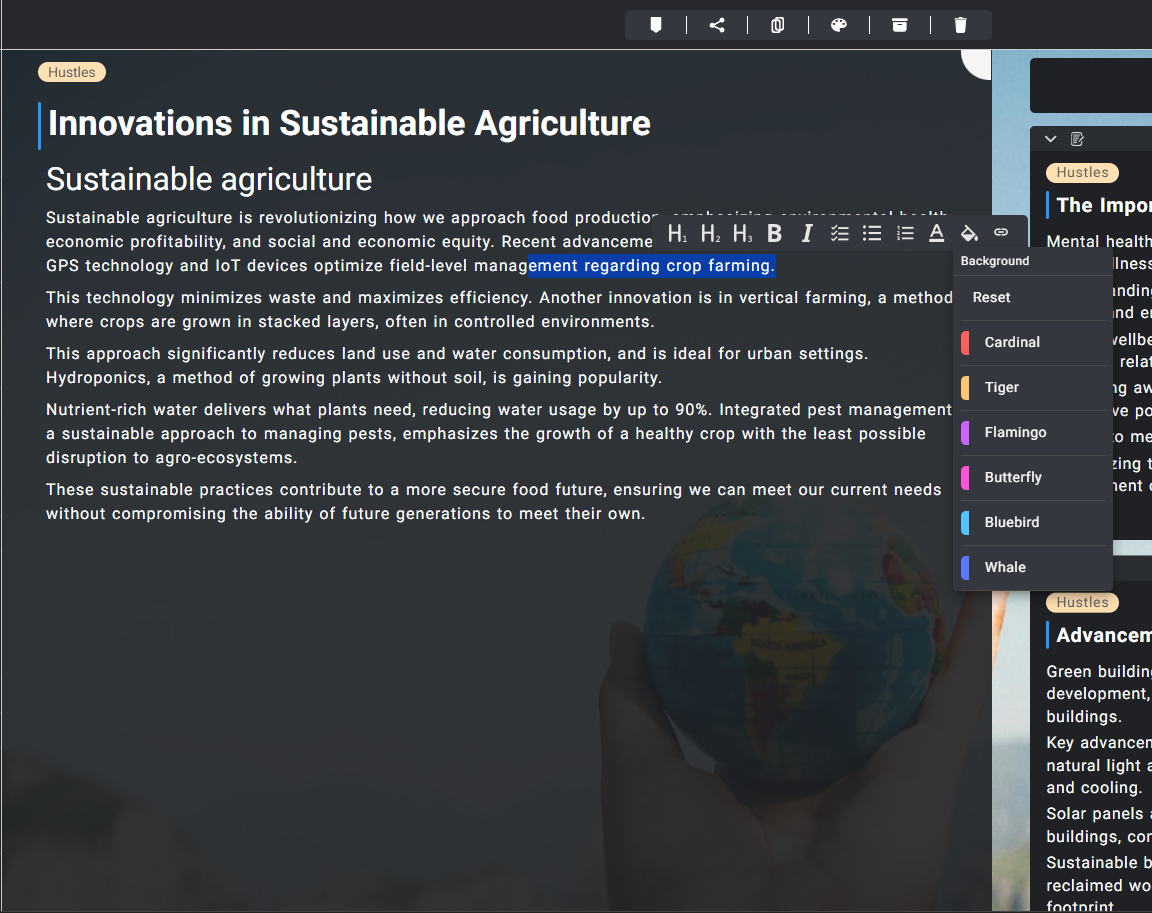Apply Heading 2 format

[x=710, y=234]
